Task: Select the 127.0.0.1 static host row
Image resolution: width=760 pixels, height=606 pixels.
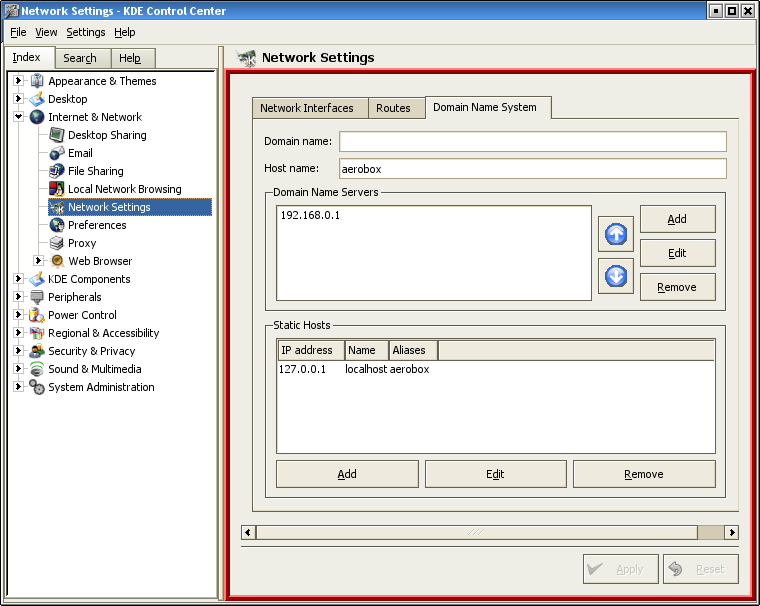Action: click(x=495, y=369)
